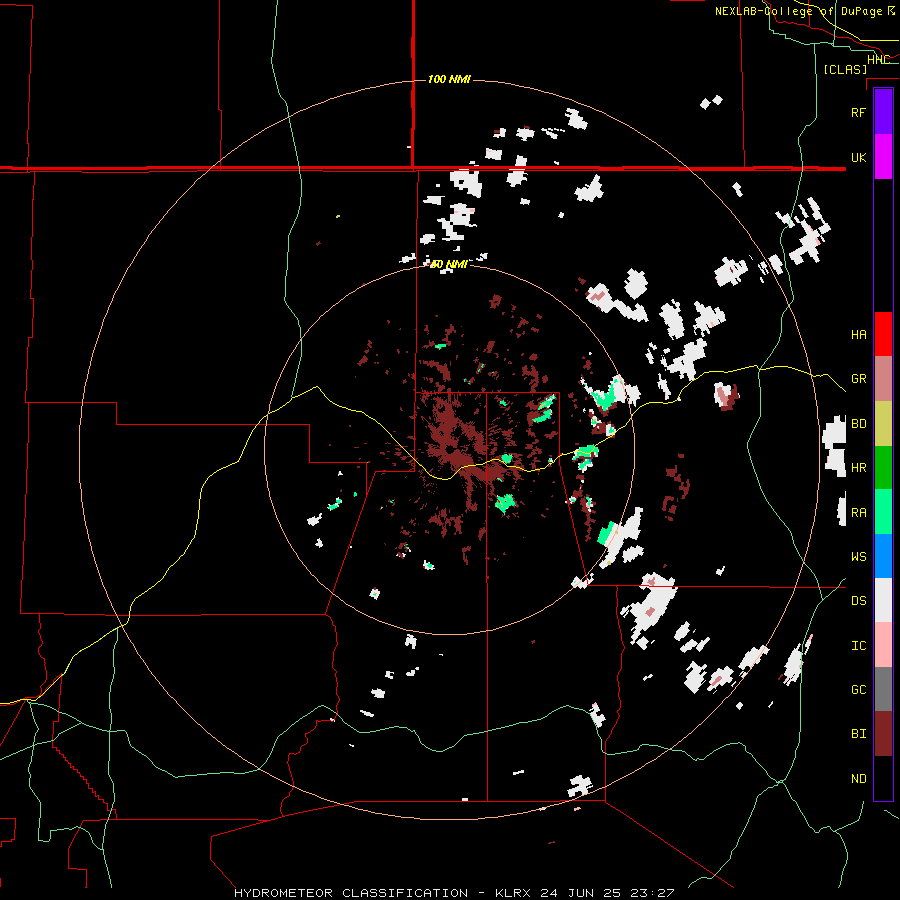Point at the 'BI' legend label
This screenshot has height=900, width=900.
(x=858, y=734)
